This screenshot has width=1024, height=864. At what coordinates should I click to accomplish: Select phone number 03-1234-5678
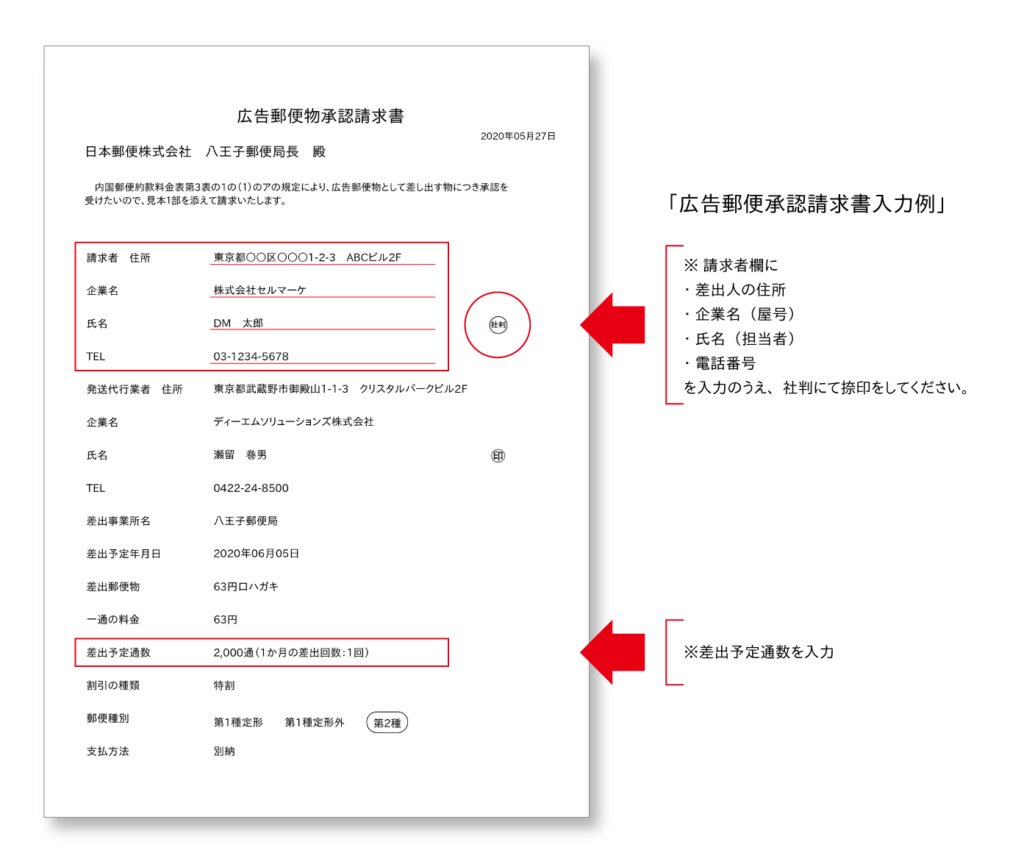tap(251, 357)
